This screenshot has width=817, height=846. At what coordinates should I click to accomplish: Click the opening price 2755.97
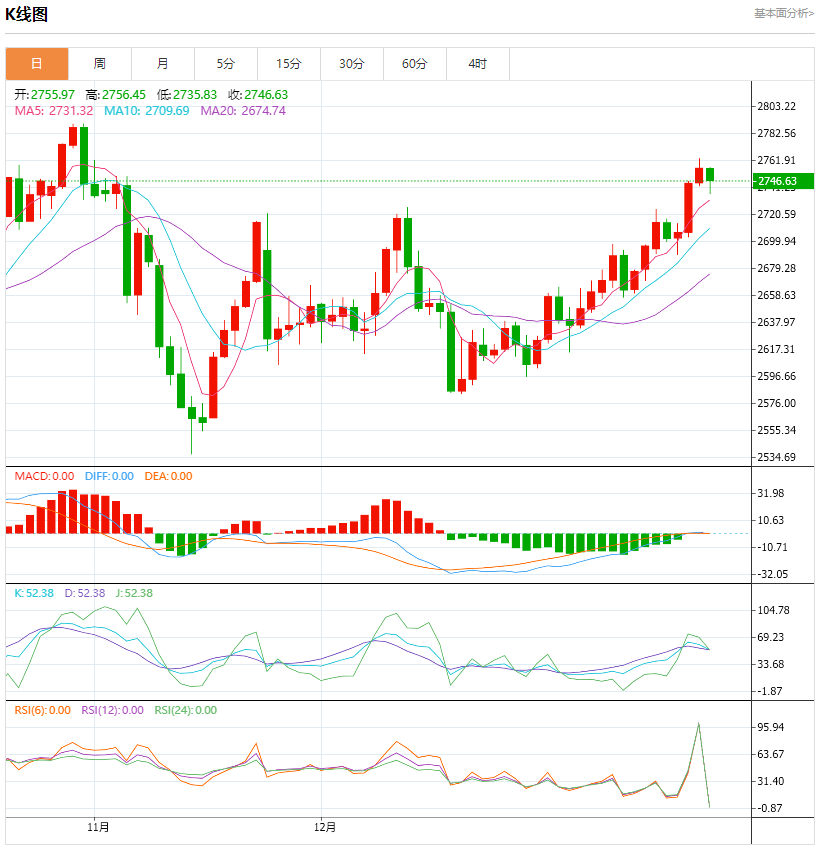[x=52, y=94]
